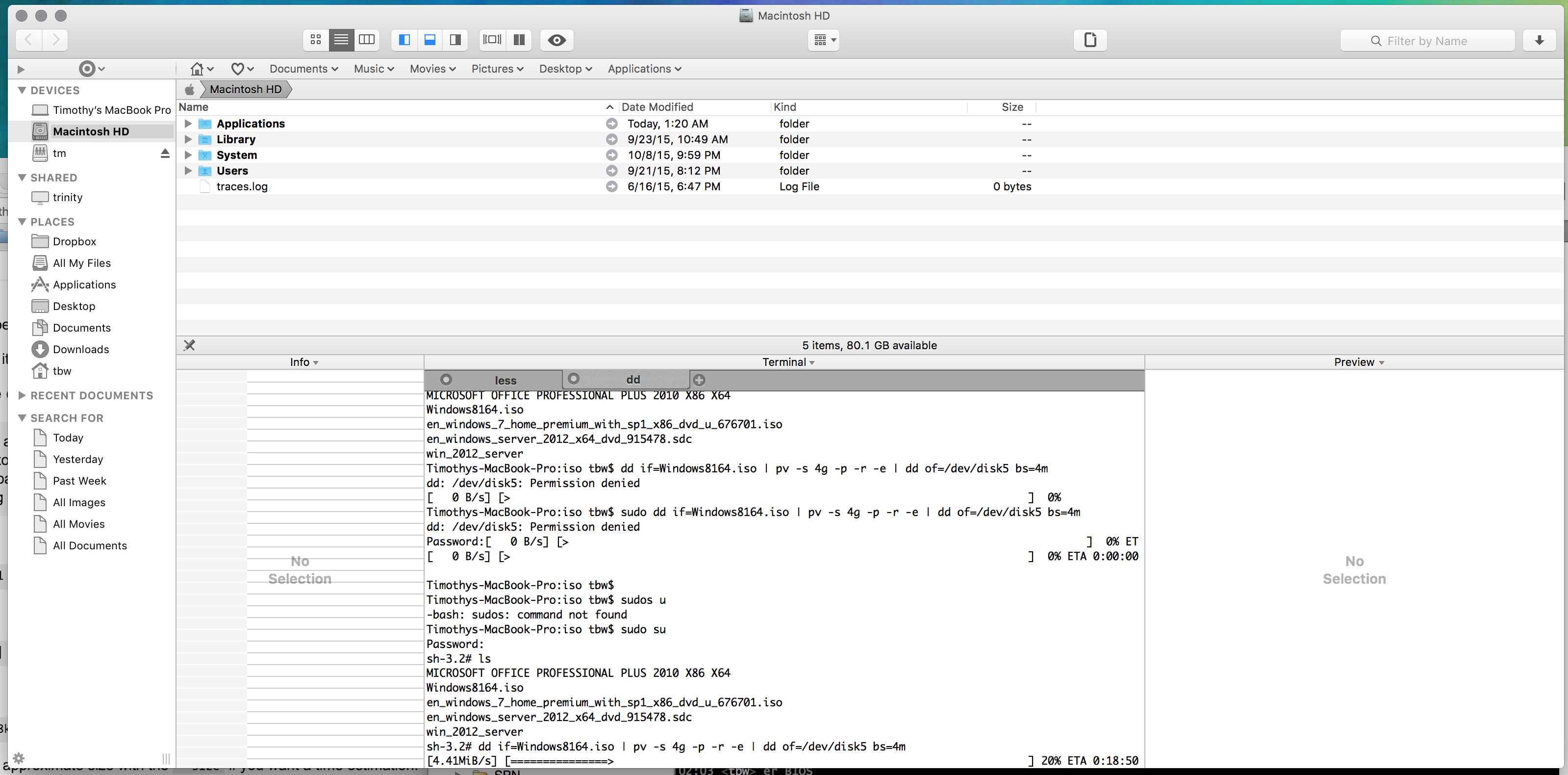Collapse the SEARCH FOR section
This screenshot has width=1568, height=775.
click(22, 418)
